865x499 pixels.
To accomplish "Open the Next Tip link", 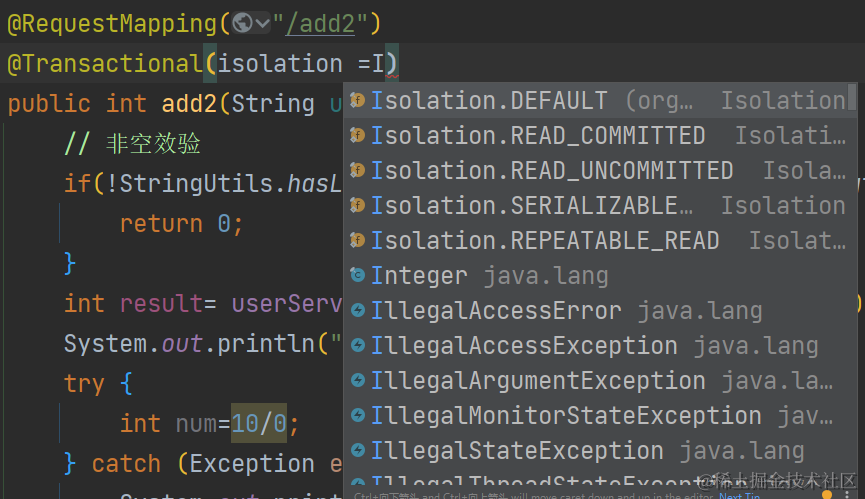I will coord(739,496).
